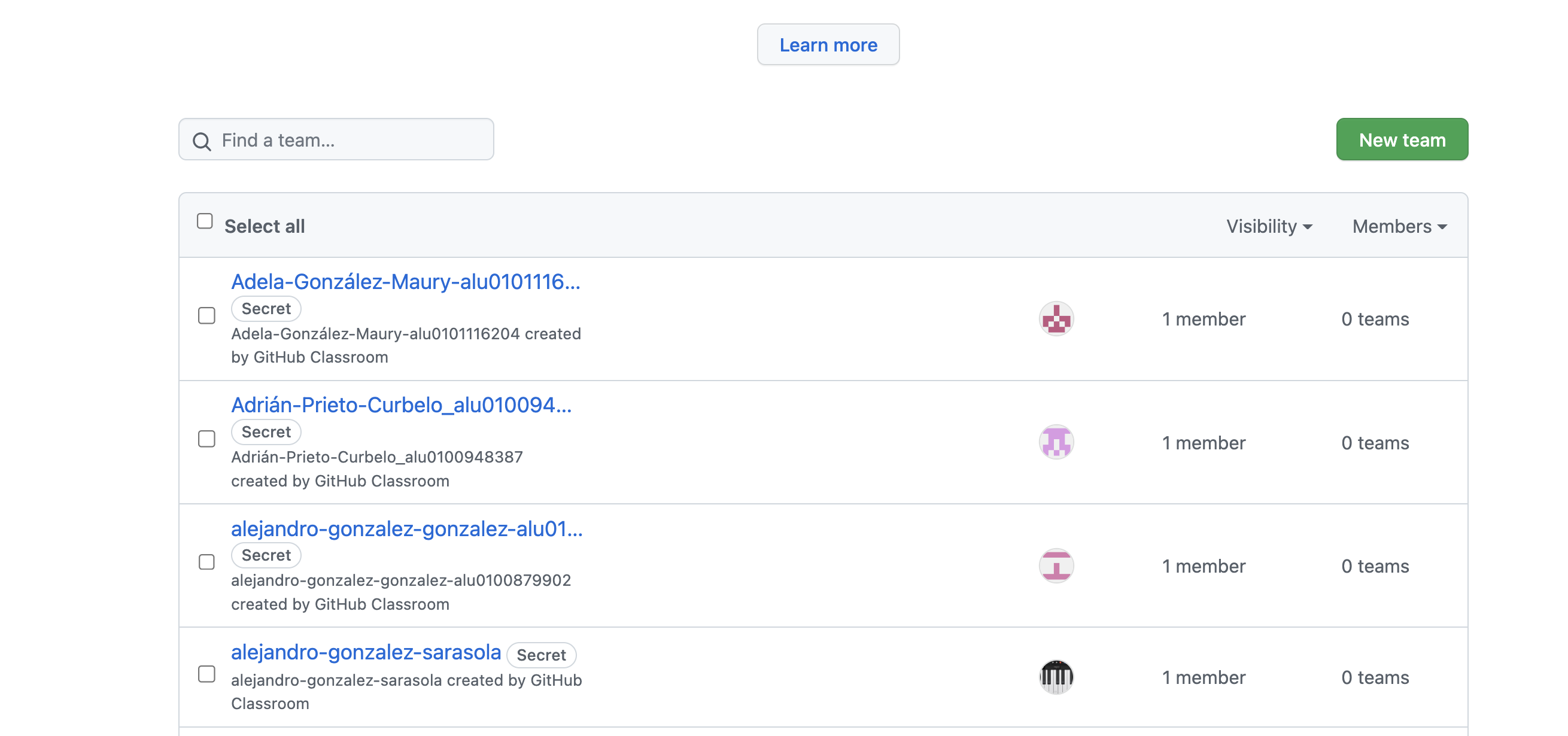This screenshot has height=736, width=1568.
Task: Open Adrián-Prieto-Curbelo member avatar
Action: (1056, 442)
